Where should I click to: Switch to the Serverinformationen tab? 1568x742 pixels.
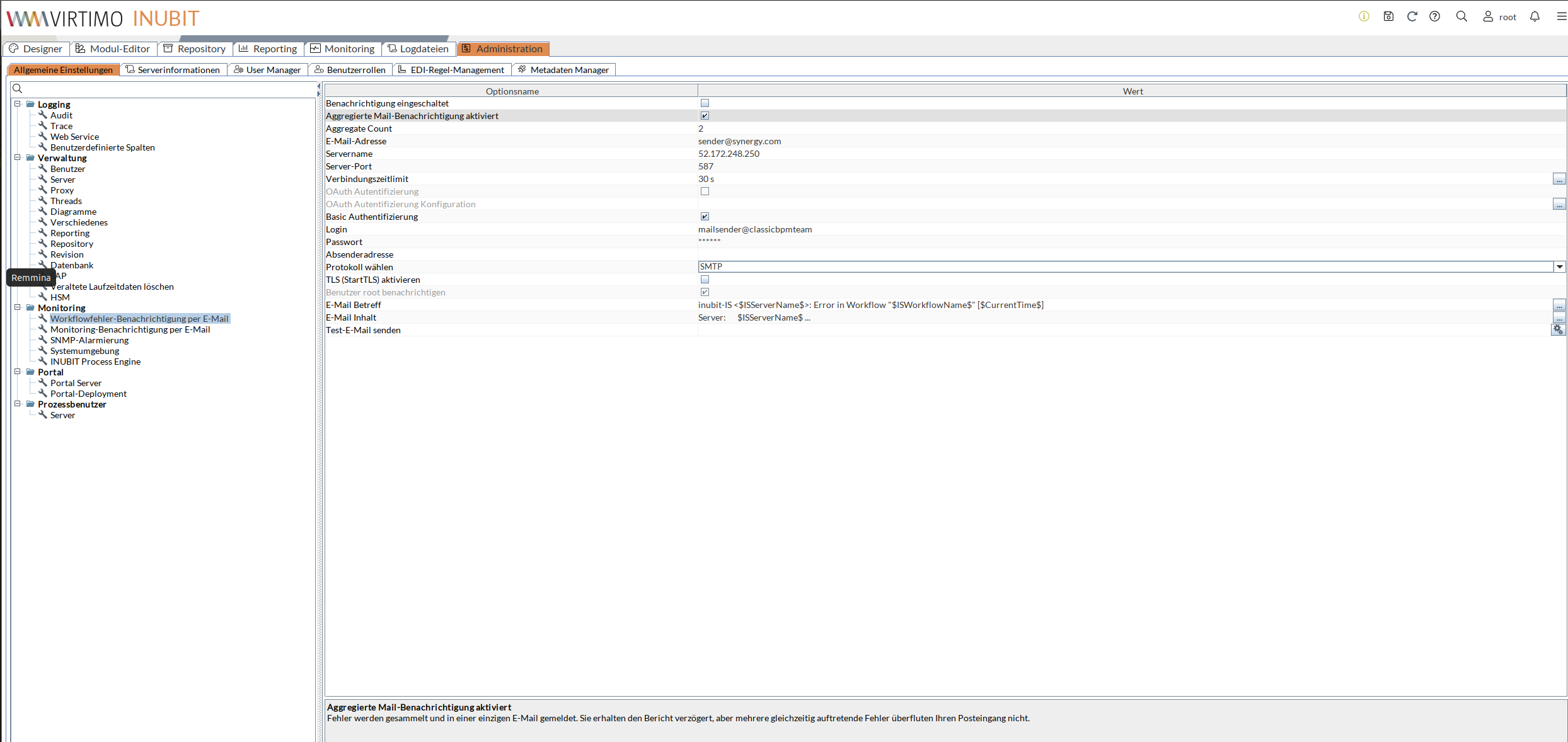(174, 69)
